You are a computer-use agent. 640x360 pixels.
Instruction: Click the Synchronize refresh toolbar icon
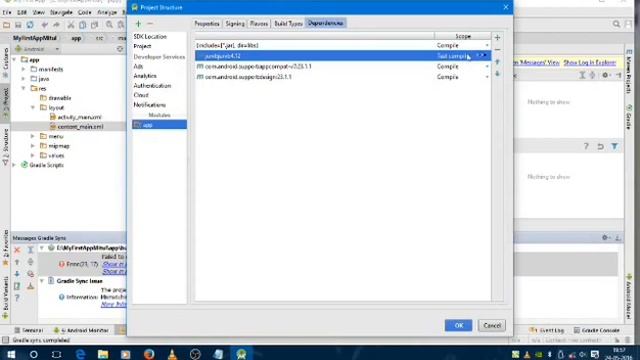(x=30, y=25)
